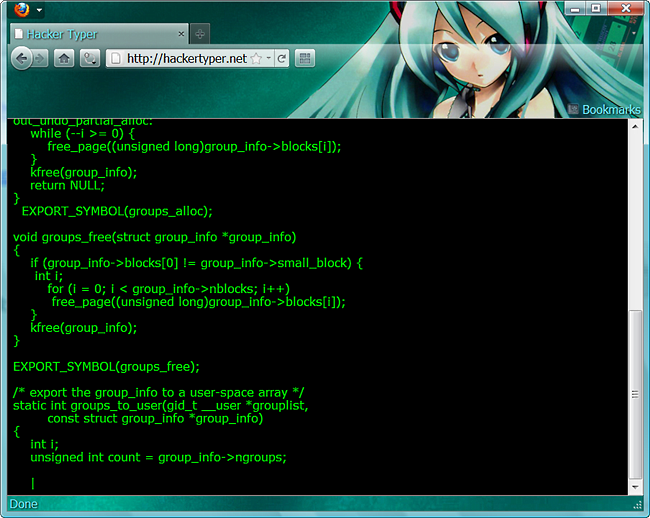Click the 'while (--i >= 0) {' line

(82, 134)
